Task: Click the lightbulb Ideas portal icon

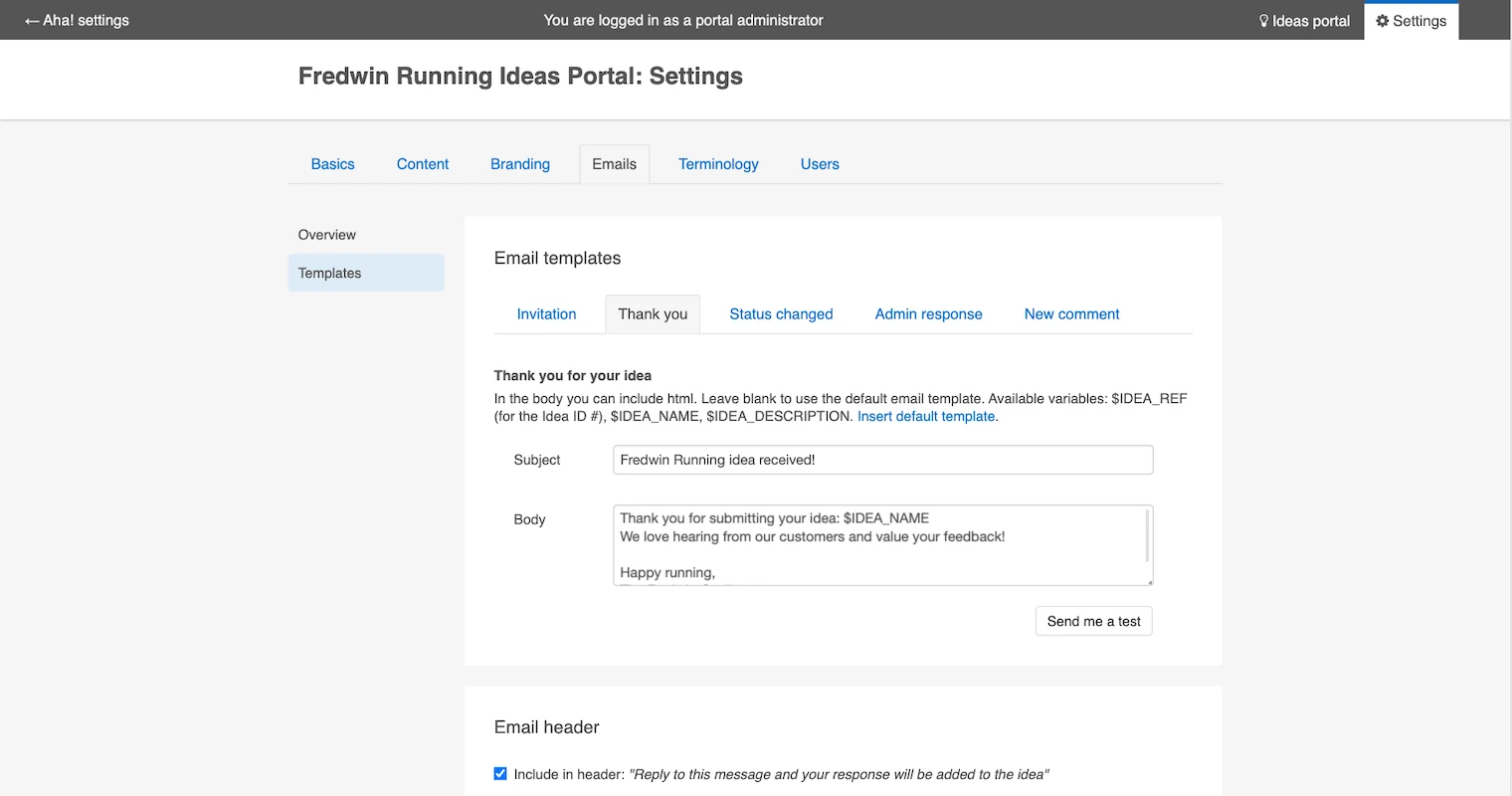Action: (x=1264, y=21)
